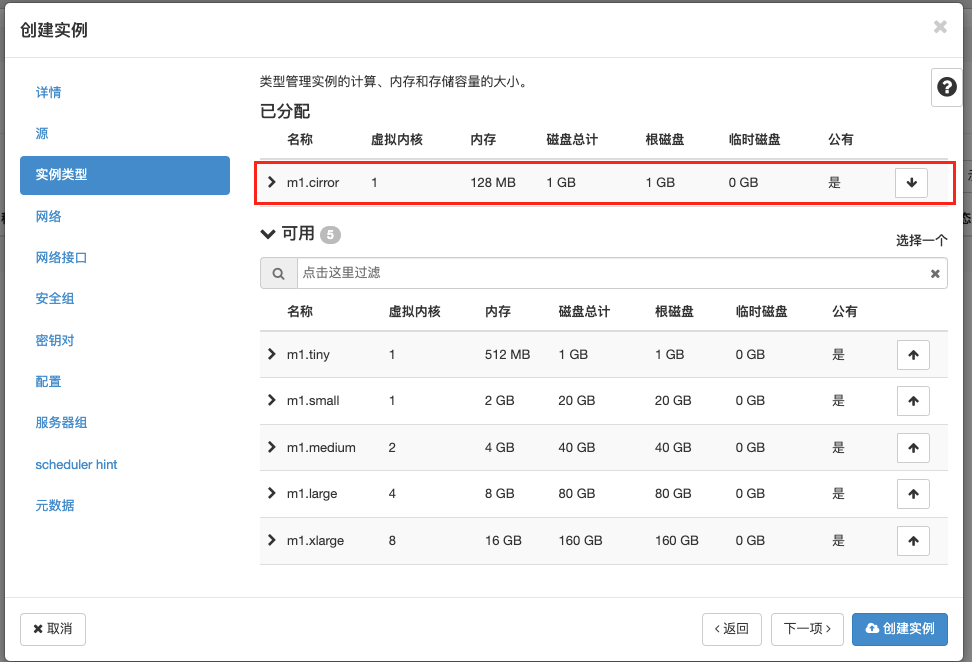Viewport: 972px width, 662px height.
Task: Expand details of the m1.large row
Action: tap(272, 493)
